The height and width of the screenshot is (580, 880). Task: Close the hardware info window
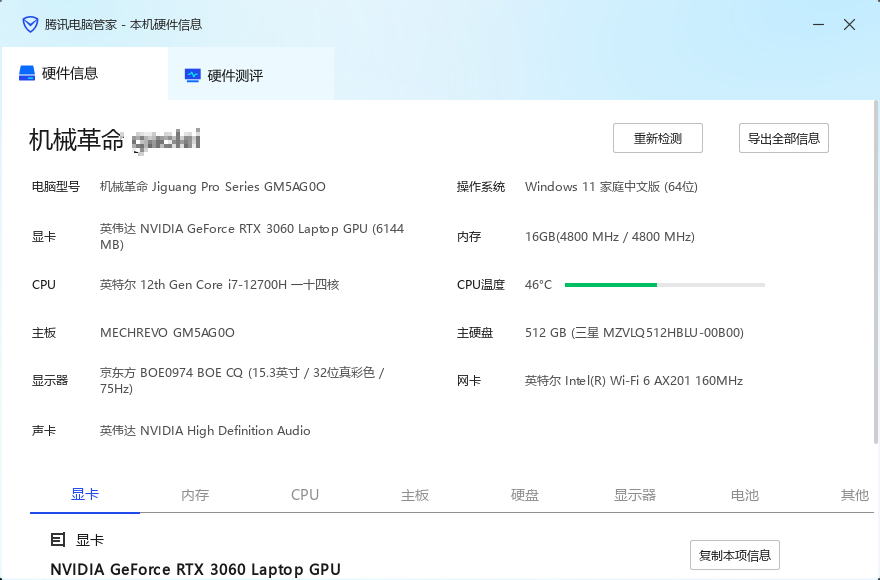coord(849,25)
